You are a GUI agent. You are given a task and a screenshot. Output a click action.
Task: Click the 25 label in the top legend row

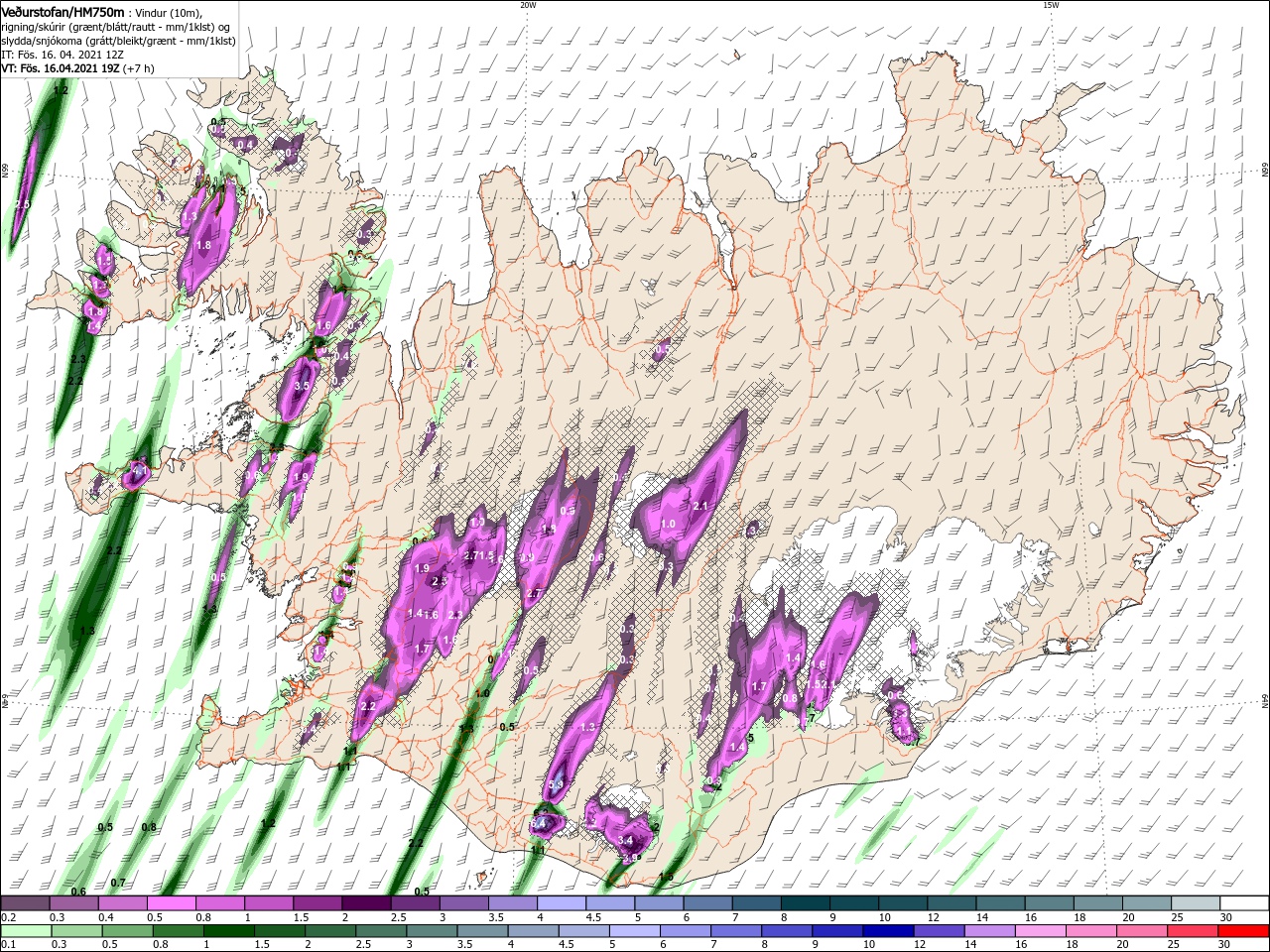[x=1176, y=917]
